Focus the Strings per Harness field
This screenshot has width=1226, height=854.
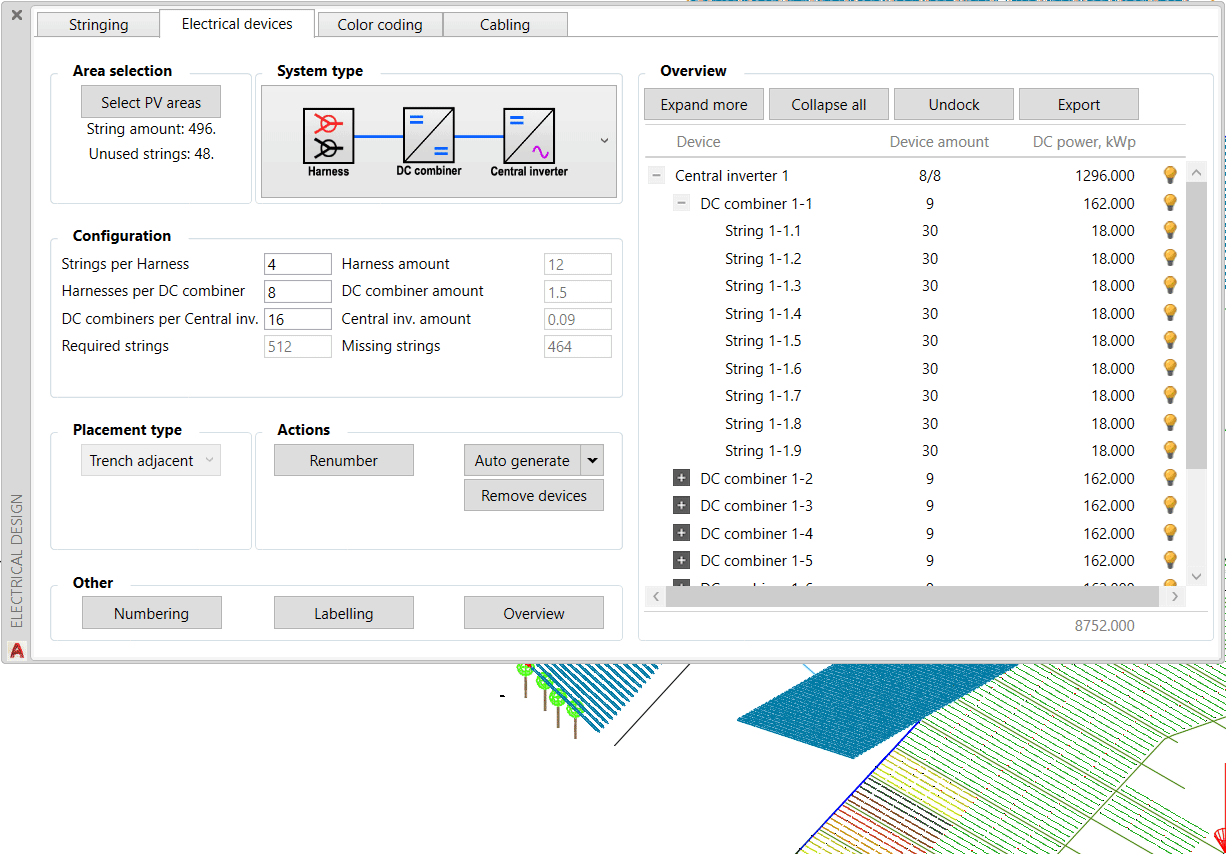coord(298,264)
